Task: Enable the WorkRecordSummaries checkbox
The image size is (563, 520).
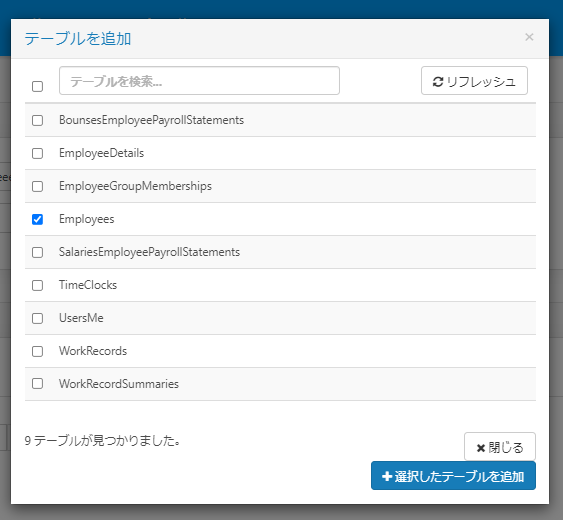Action: [37, 384]
